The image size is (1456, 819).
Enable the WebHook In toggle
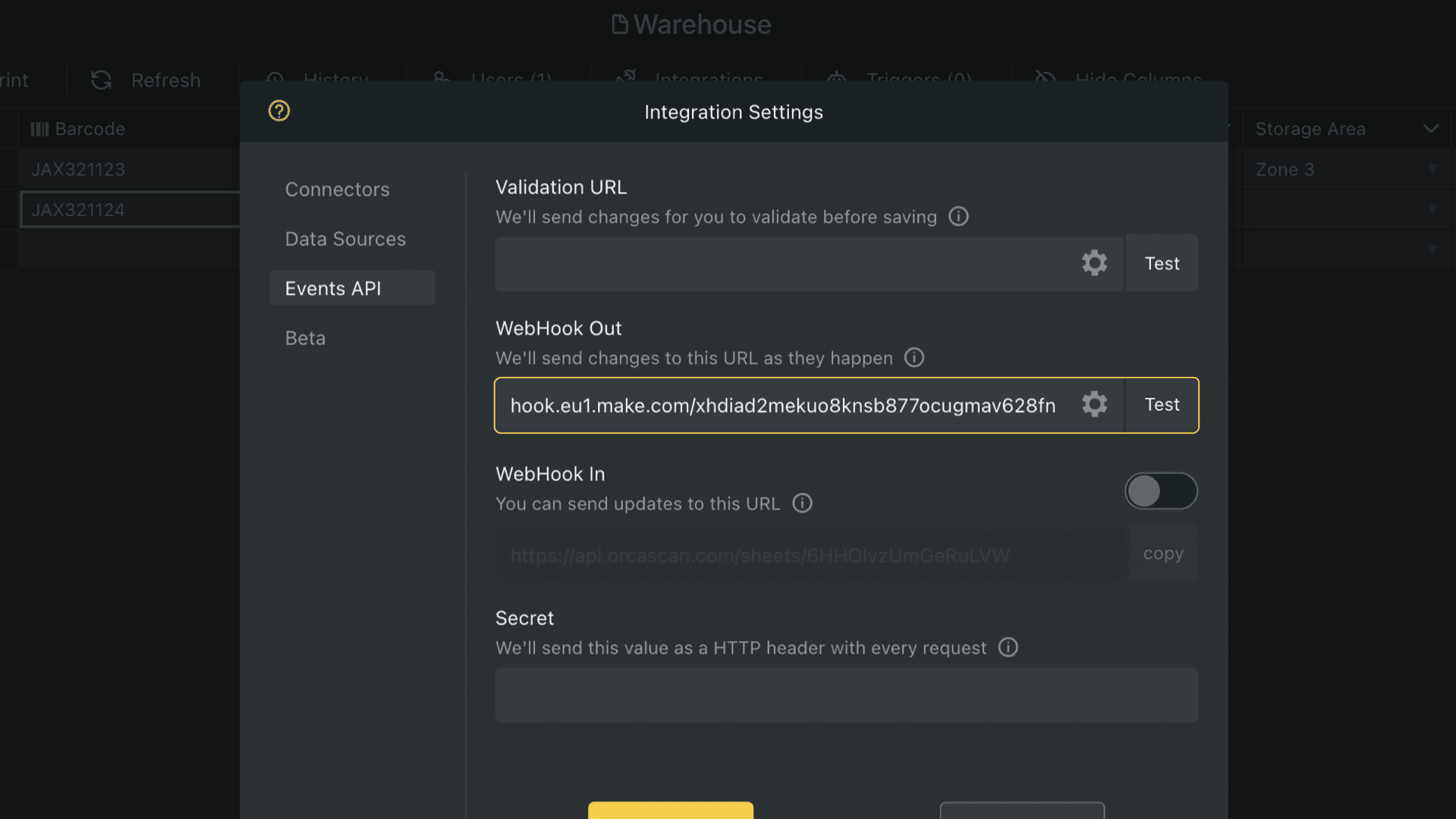pyautogui.click(x=1161, y=491)
